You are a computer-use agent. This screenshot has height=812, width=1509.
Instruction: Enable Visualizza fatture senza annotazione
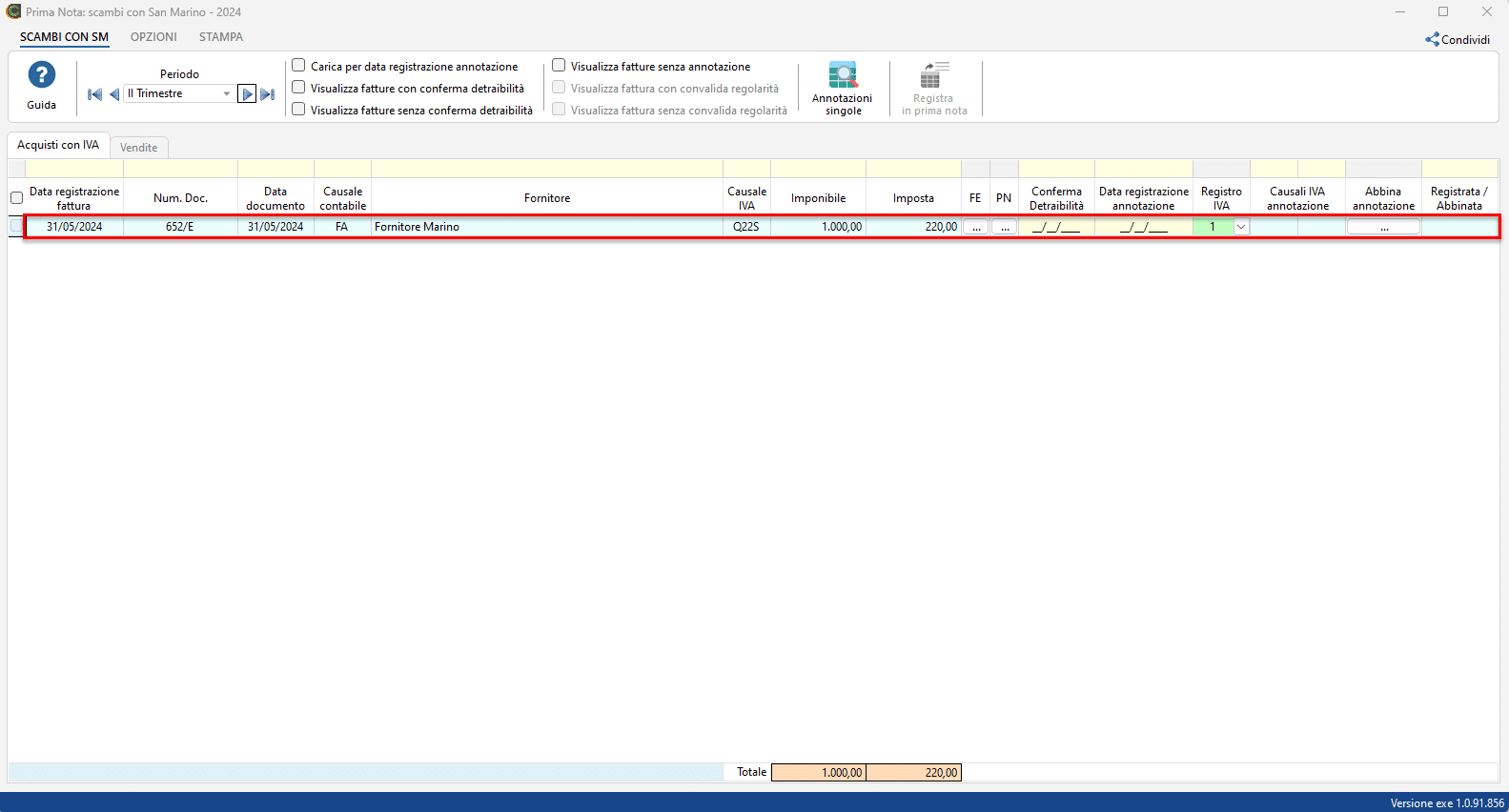(x=559, y=66)
